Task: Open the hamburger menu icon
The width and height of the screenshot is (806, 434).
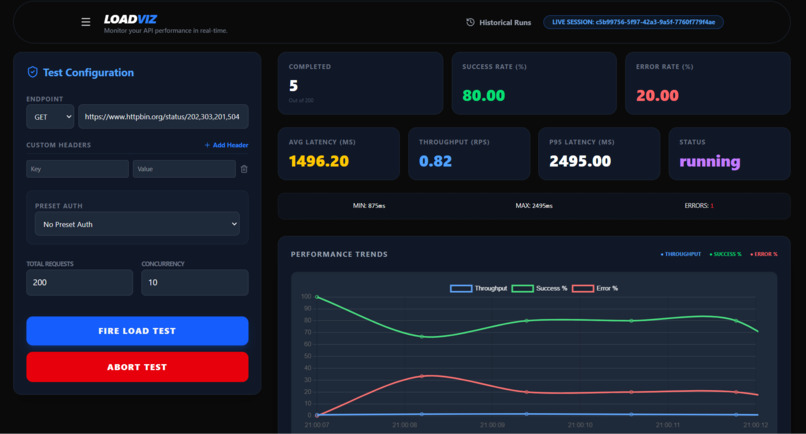Action: 86,22
